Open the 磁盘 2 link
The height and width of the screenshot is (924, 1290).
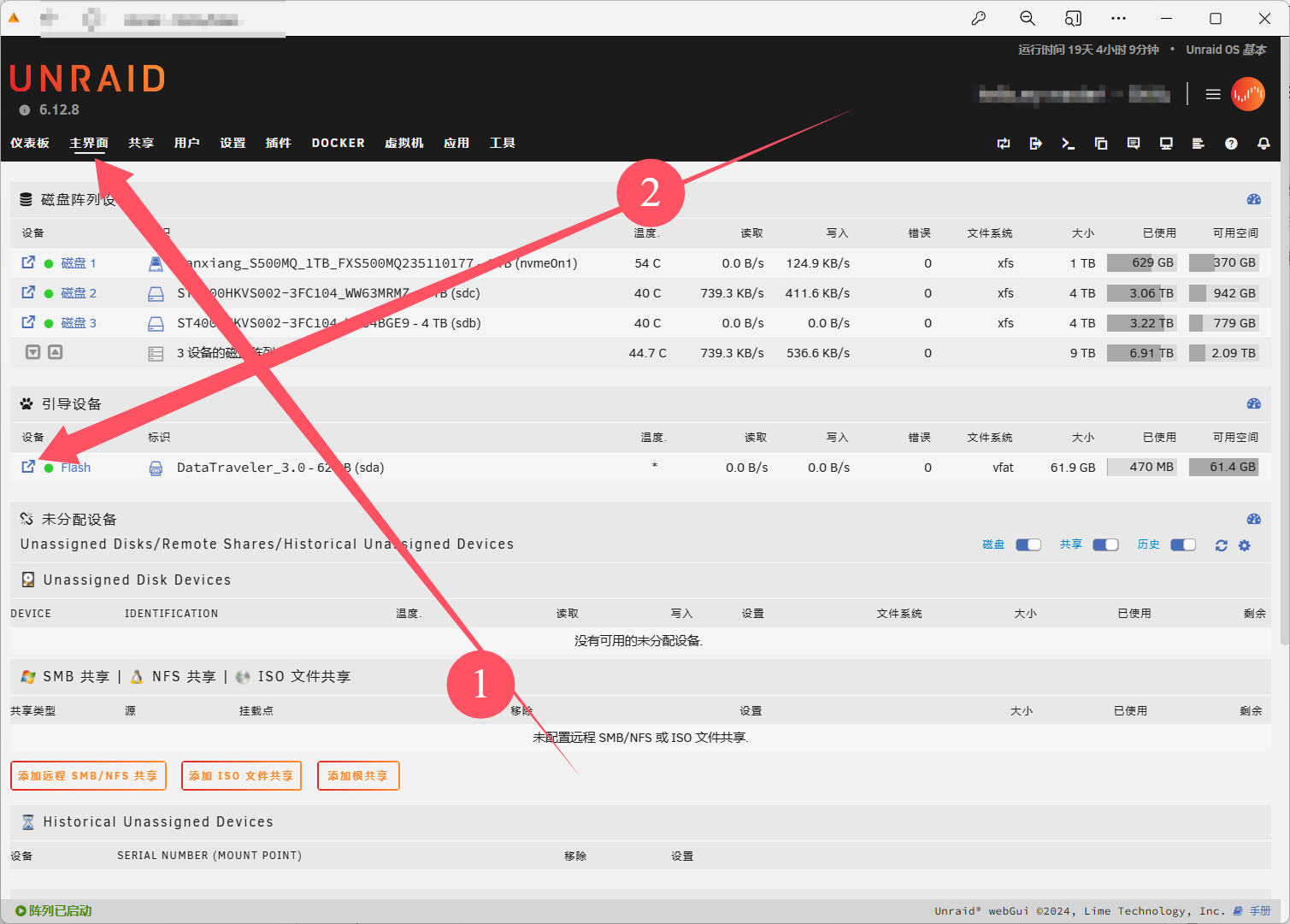click(79, 293)
